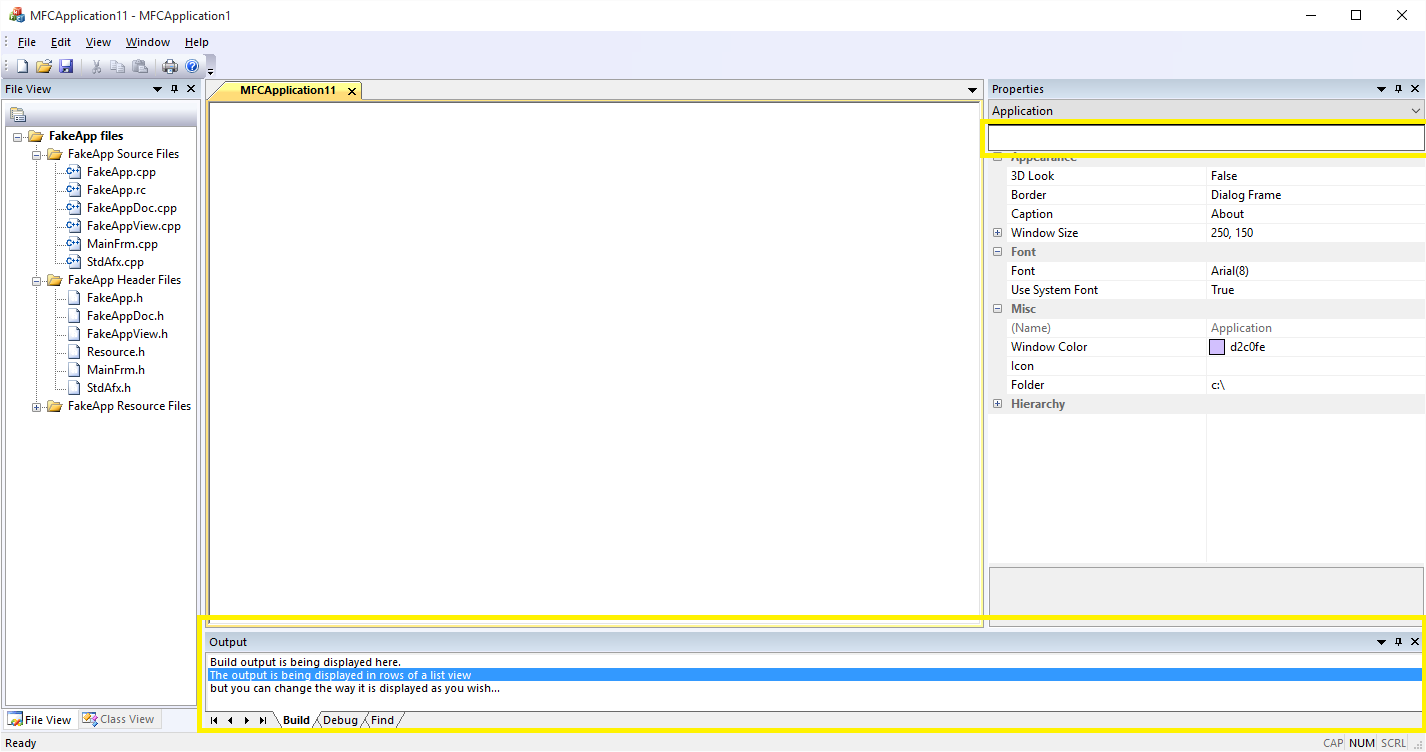Click the Open folder toolbar icon
1426x752 pixels.
pos(44,66)
